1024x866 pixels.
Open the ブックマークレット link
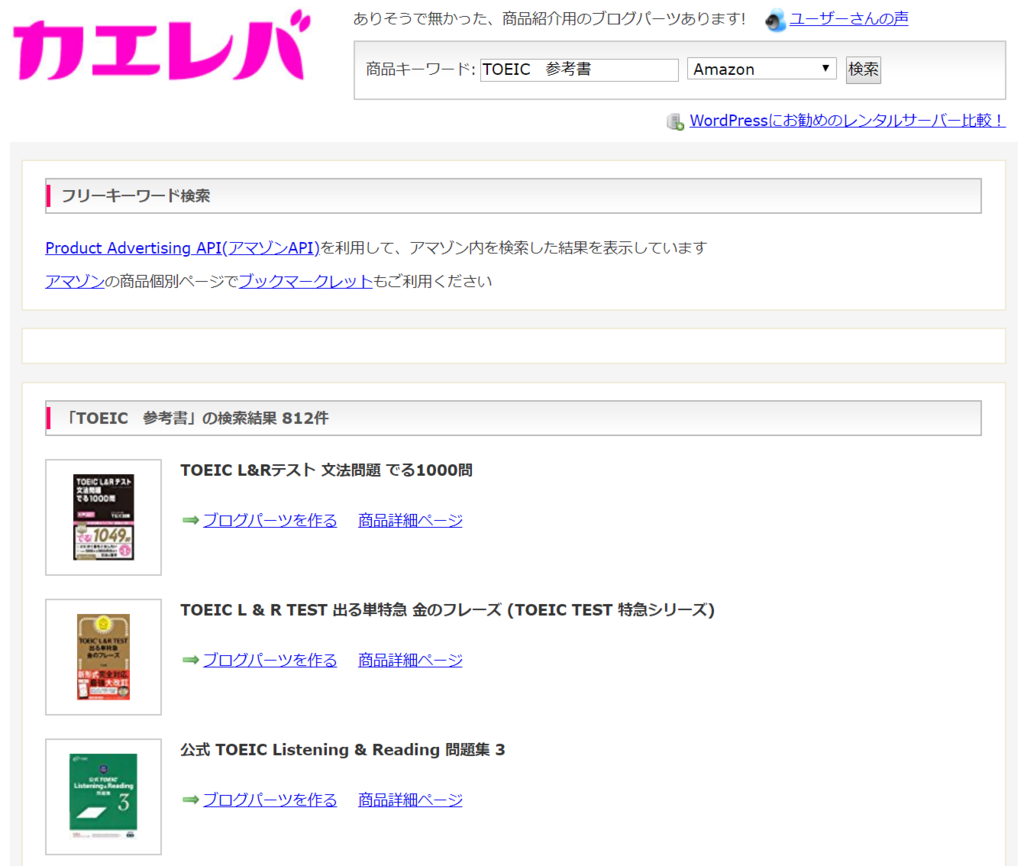306,281
